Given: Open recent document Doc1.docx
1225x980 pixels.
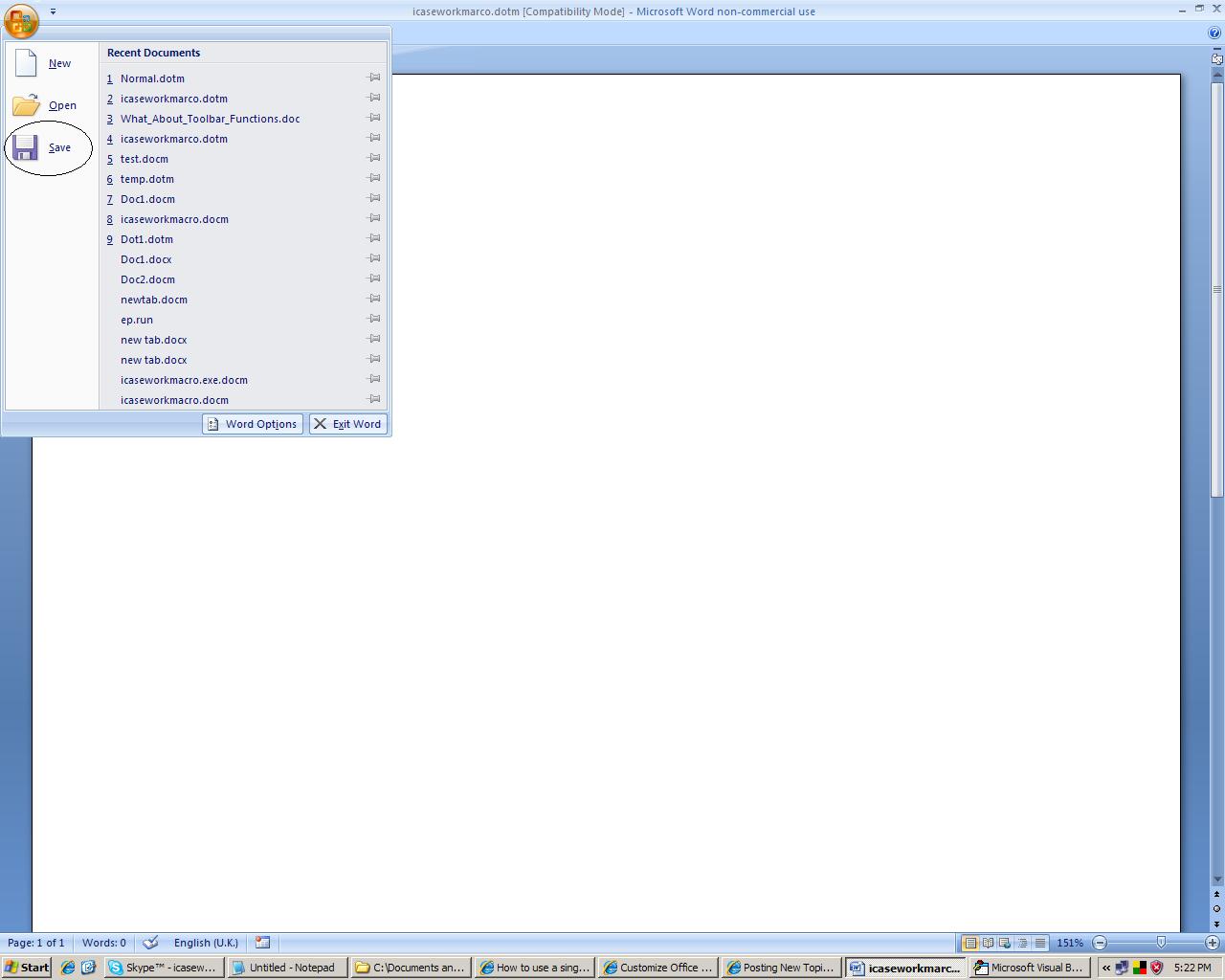Looking at the screenshot, I should click(x=244, y=259).
